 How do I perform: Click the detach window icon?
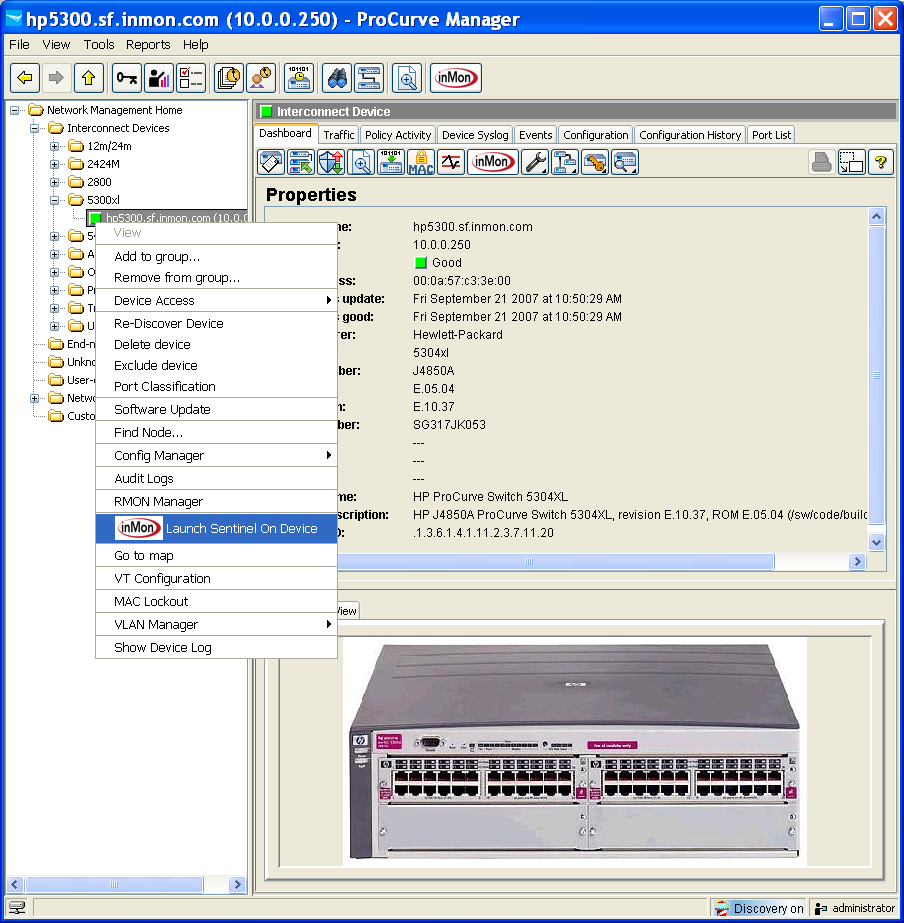click(x=851, y=162)
